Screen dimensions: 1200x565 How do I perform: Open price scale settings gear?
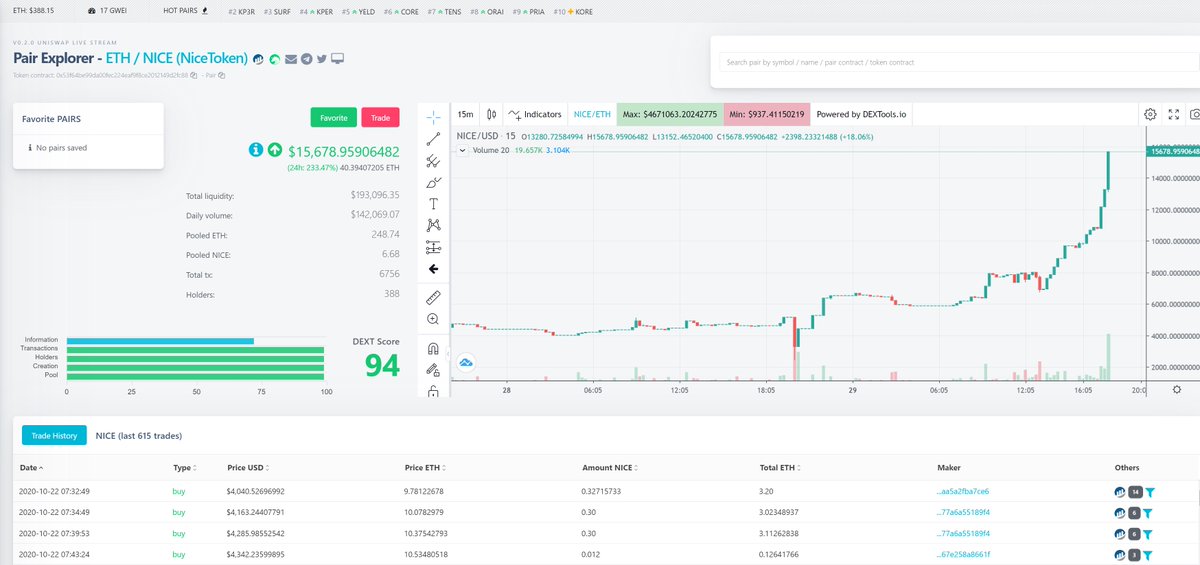pyautogui.click(x=1176, y=389)
